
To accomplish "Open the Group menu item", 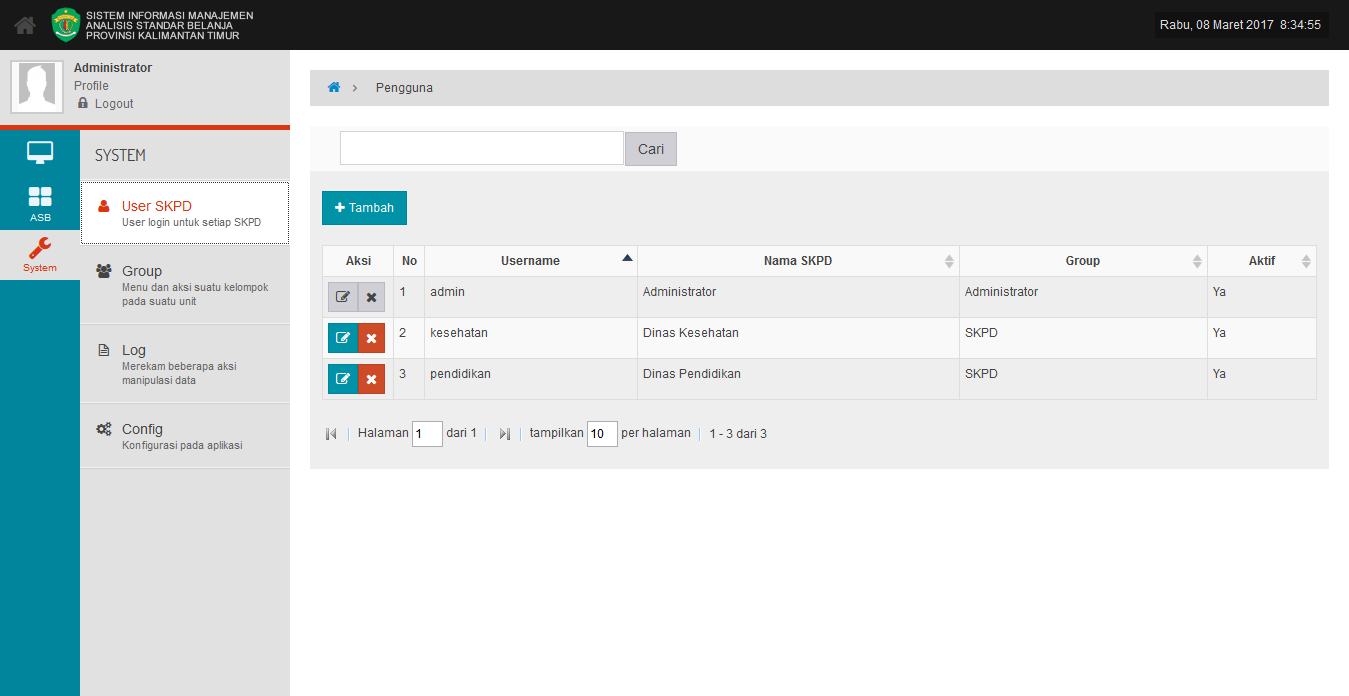I will (142, 271).
